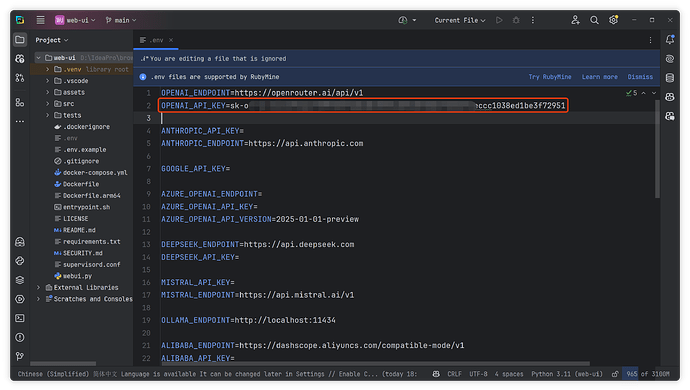The image size is (690, 390).
Task: Open IDE settings gear icon
Action: coord(613,20)
